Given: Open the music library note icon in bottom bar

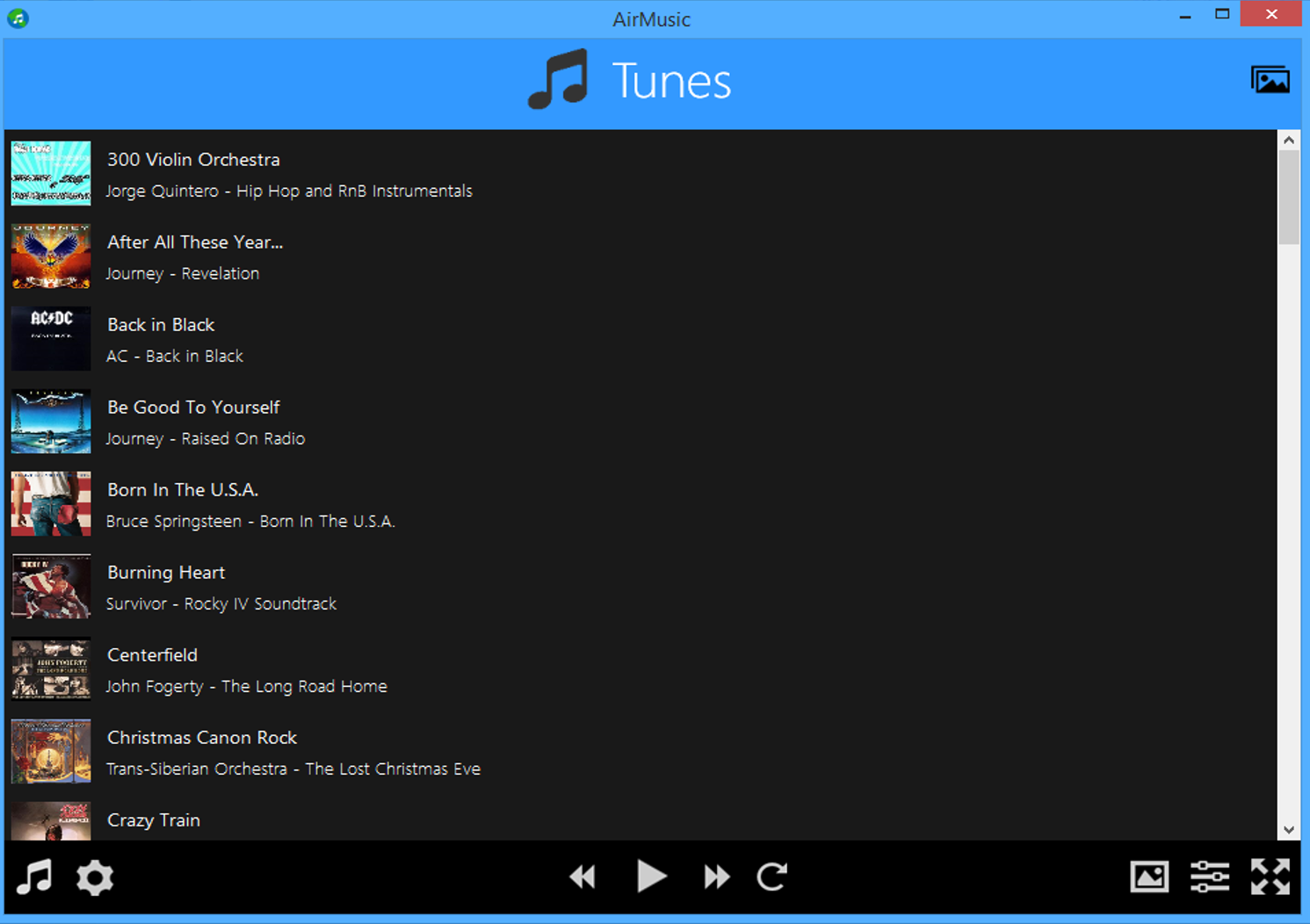Looking at the screenshot, I should click(x=34, y=877).
